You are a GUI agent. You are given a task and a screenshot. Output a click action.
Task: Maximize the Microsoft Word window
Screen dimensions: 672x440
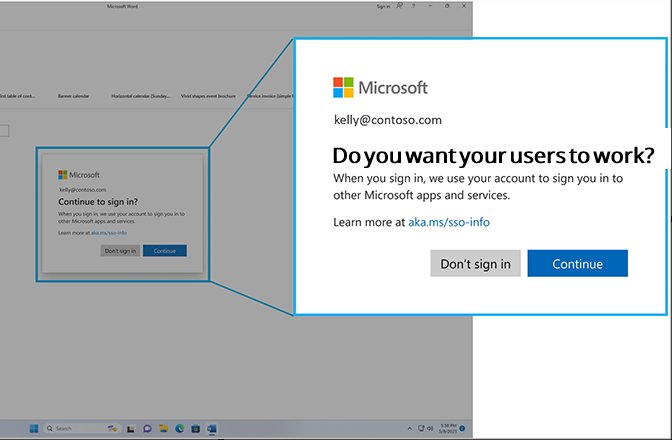pos(447,6)
